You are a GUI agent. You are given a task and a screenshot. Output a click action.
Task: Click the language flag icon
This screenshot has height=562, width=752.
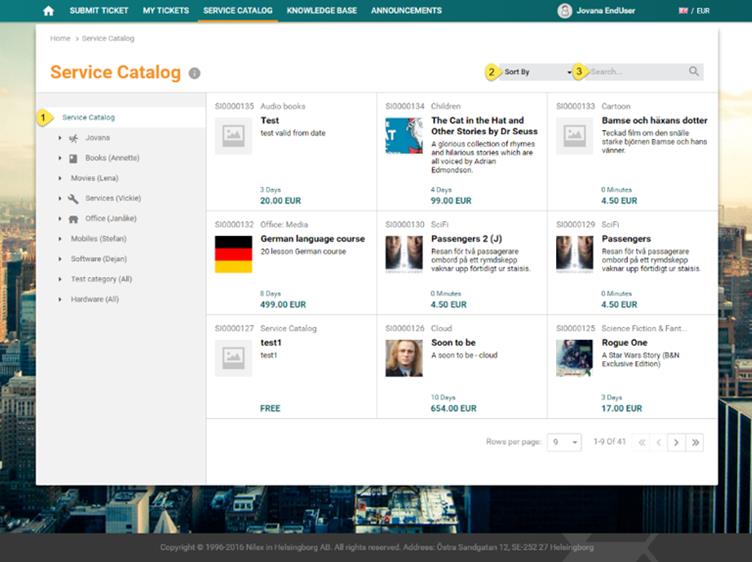coord(683,11)
